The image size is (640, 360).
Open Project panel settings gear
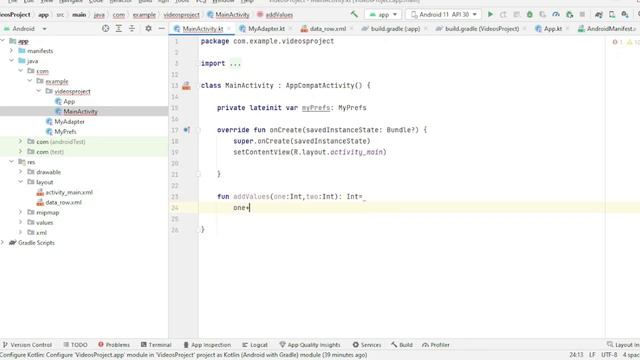148,29
